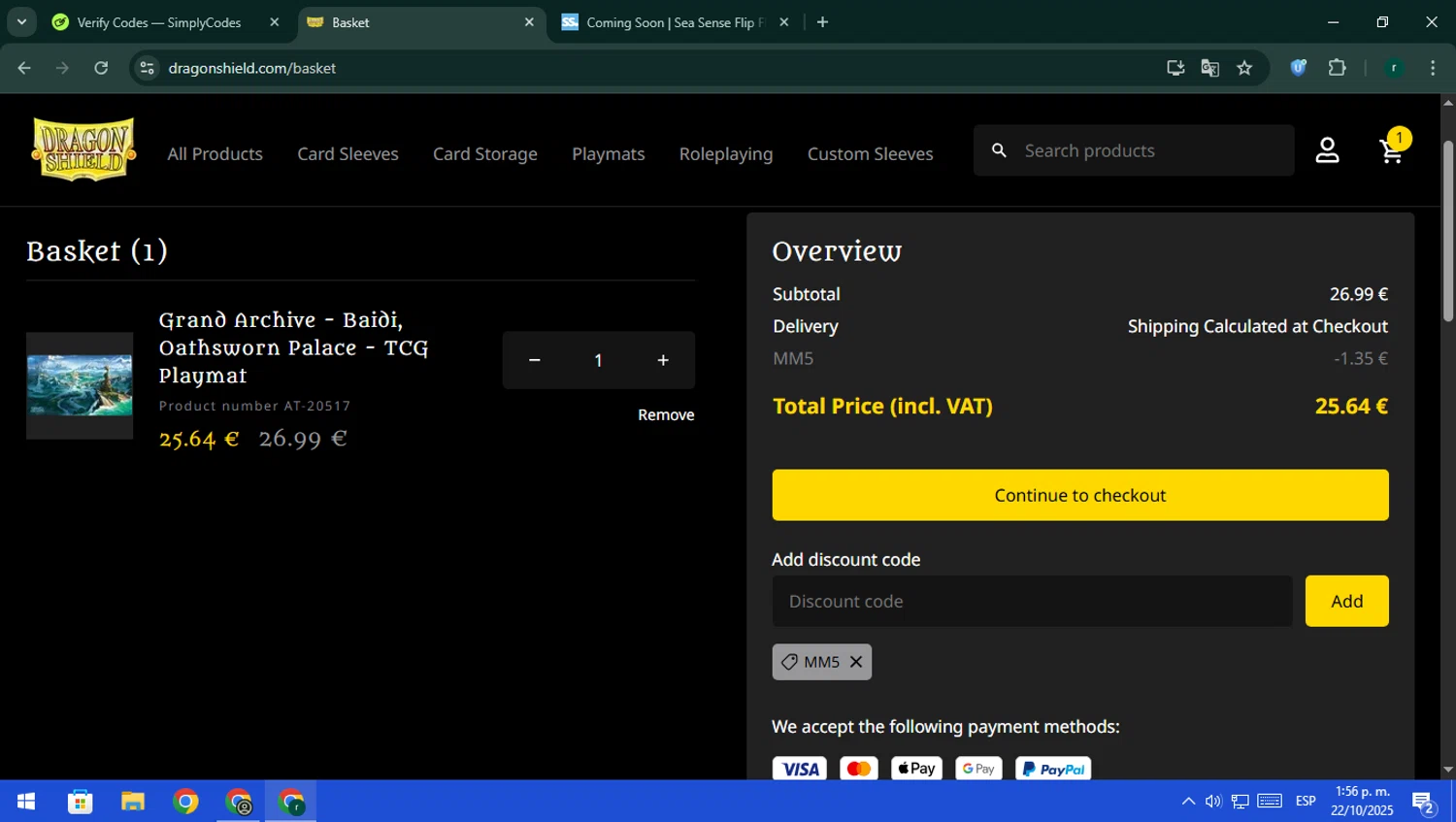Click the search magnifier icon
The image size is (1456, 822).
999,150
